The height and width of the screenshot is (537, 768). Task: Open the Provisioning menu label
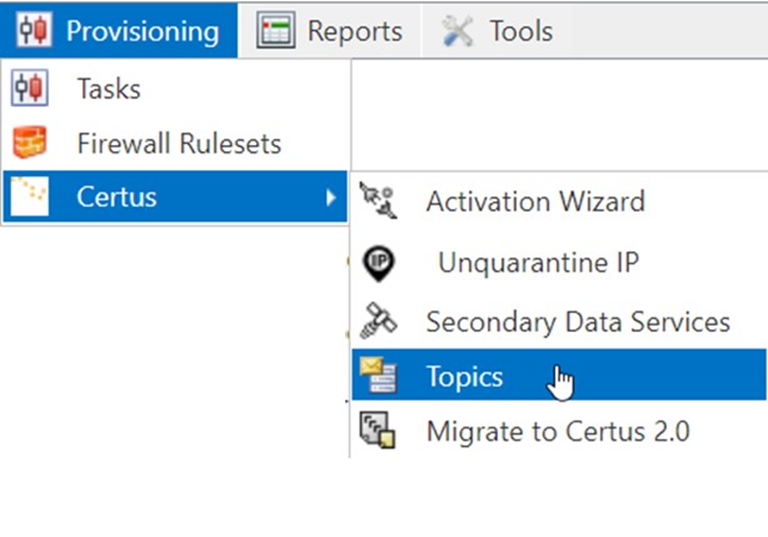pos(141,30)
